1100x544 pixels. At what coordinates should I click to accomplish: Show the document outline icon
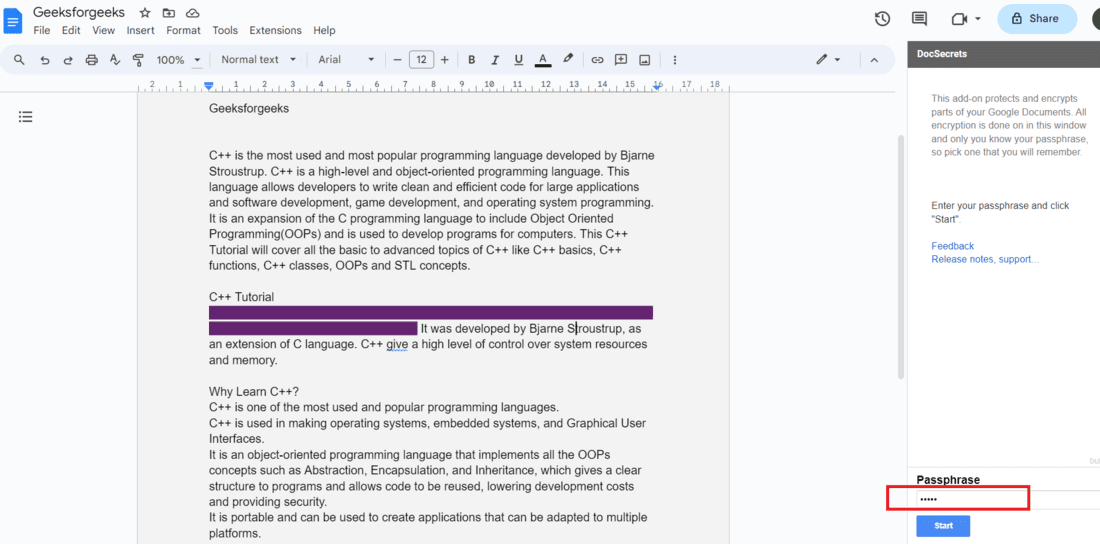[25, 117]
